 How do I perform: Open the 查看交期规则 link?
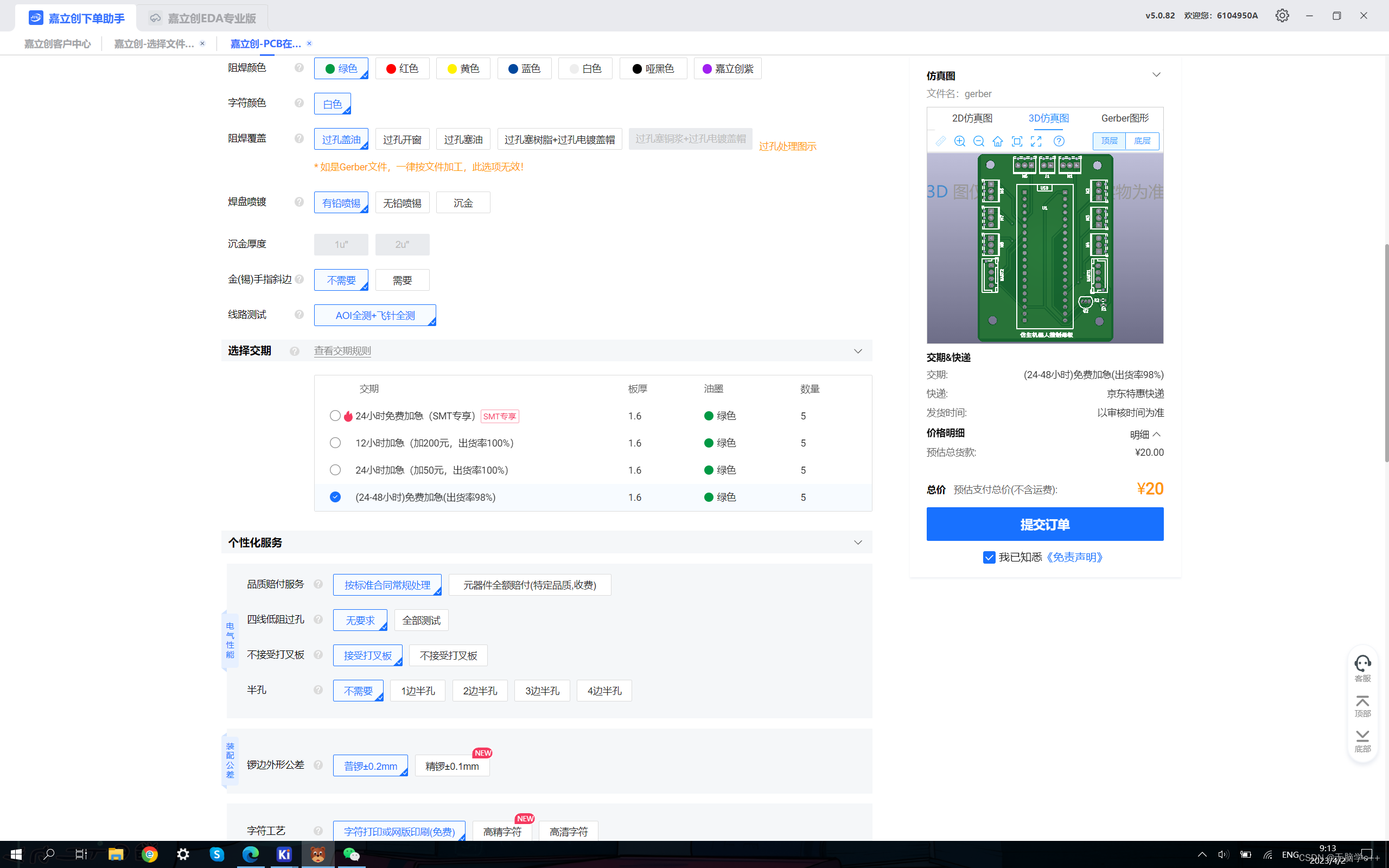coord(343,351)
